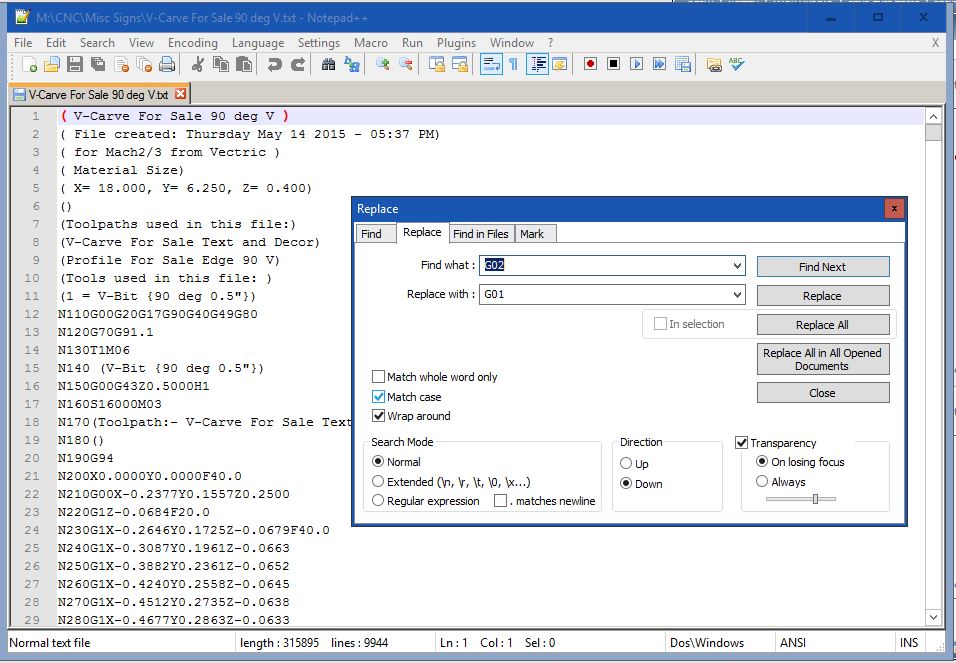The height and width of the screenshot is (663, 956).
Task: Select the Up direction radio button
Action: (x=626, y=464)
